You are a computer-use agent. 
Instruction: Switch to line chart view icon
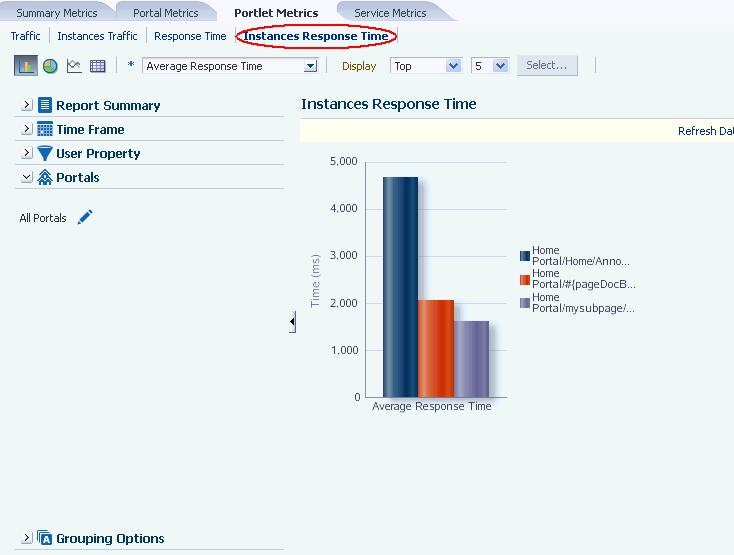pyautogui.click(x=74, y=66)
